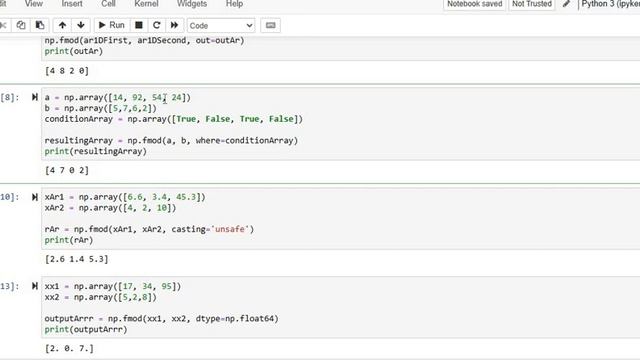Screen dimensions: 640x360
Task: Click output text [2.6 1.4 5.3]
Action: 77,259
